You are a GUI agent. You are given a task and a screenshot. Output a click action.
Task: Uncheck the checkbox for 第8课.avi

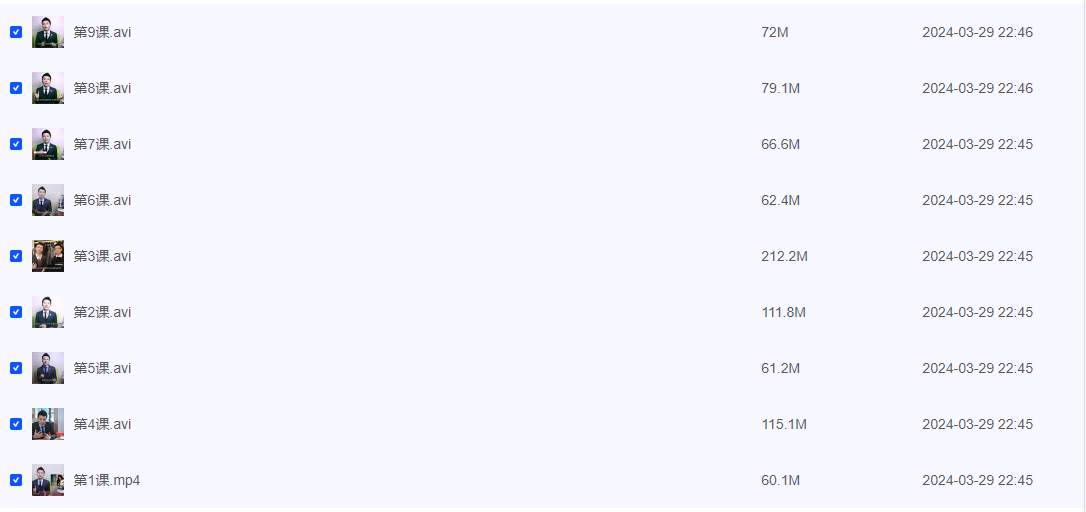pos(16,88)
